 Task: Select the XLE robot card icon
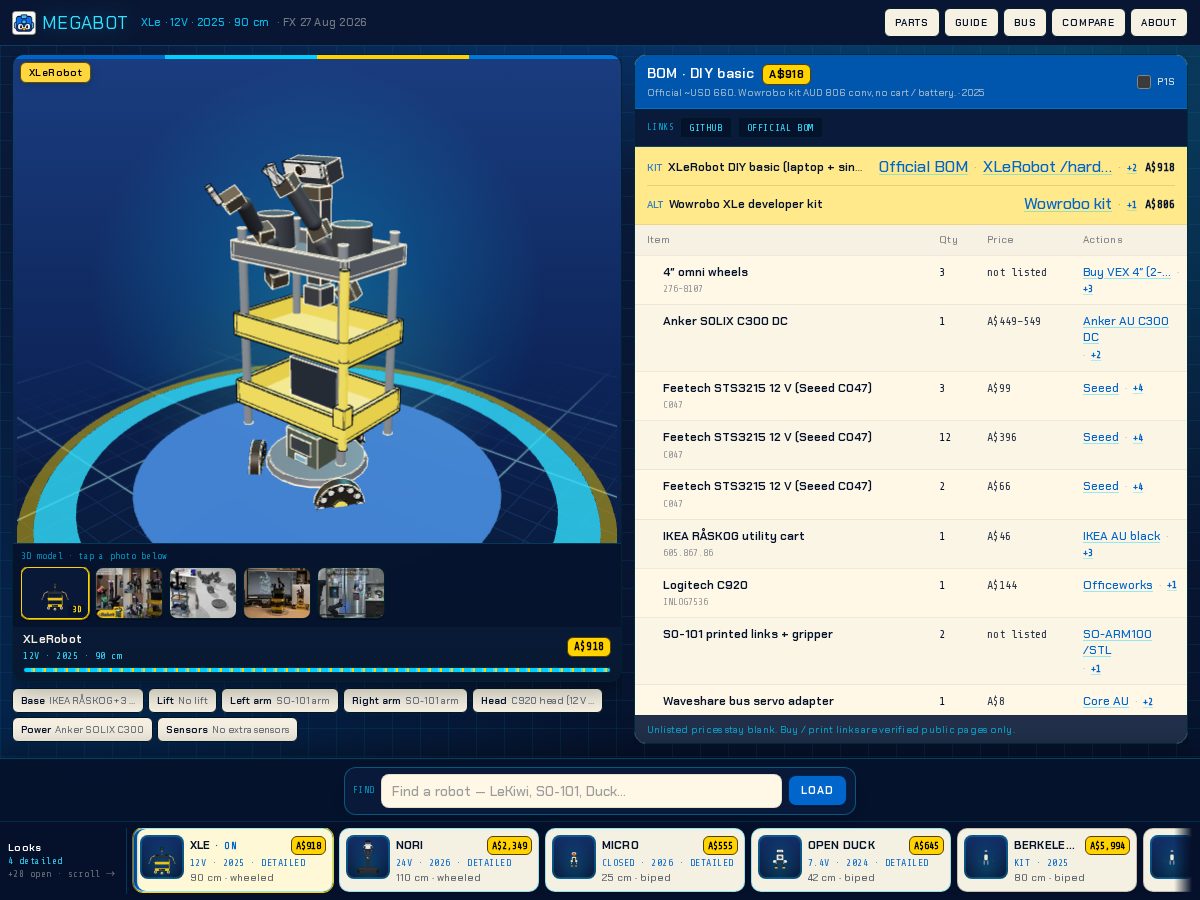(162, 857)
